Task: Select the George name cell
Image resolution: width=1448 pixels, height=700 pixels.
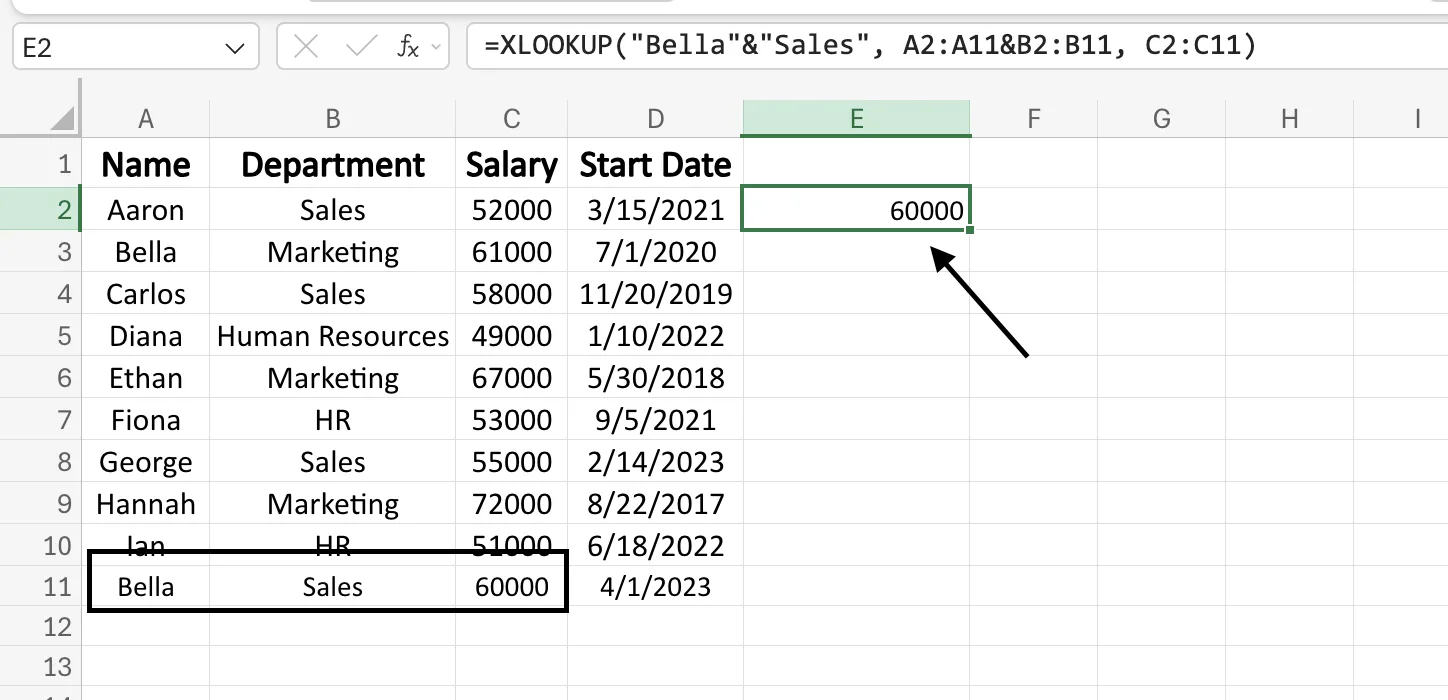Action: (x=146, y=462)
